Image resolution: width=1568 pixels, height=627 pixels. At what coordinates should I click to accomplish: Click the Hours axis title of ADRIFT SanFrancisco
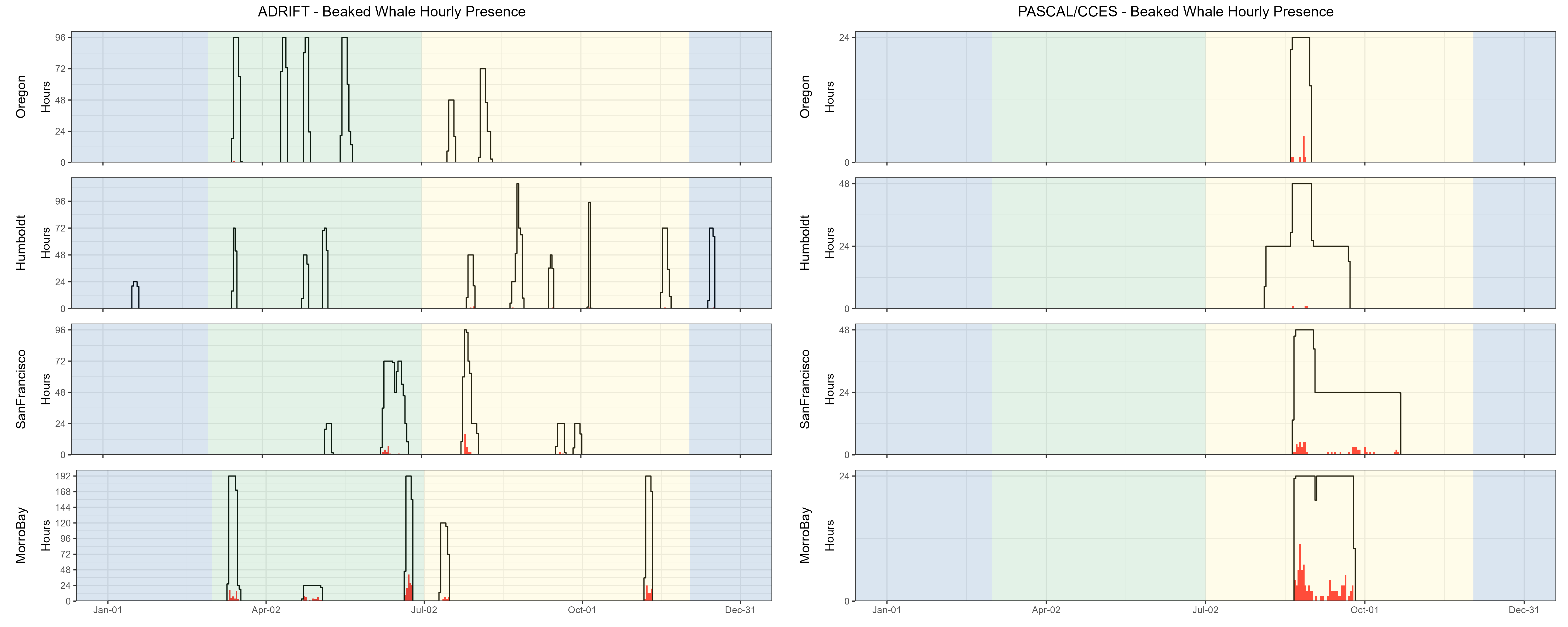pos(46,389)
